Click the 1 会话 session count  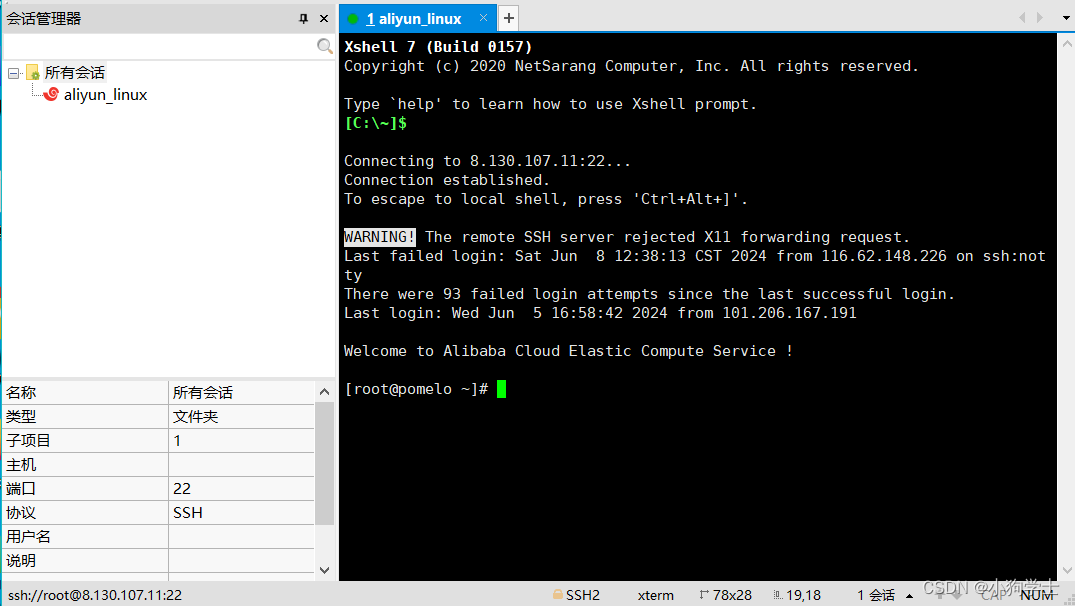pos(875,595)
